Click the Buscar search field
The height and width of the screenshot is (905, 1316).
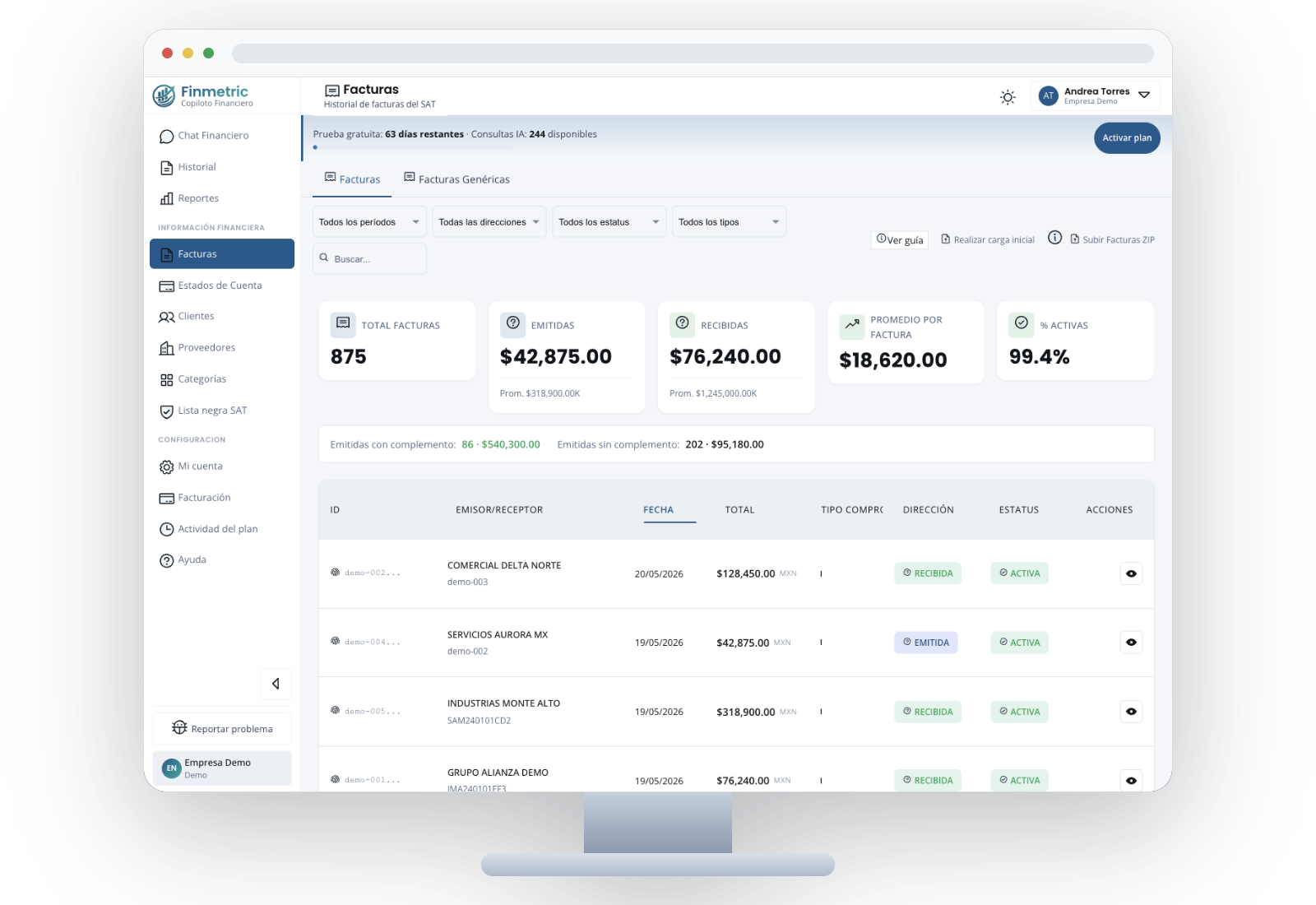click(369, 258)
